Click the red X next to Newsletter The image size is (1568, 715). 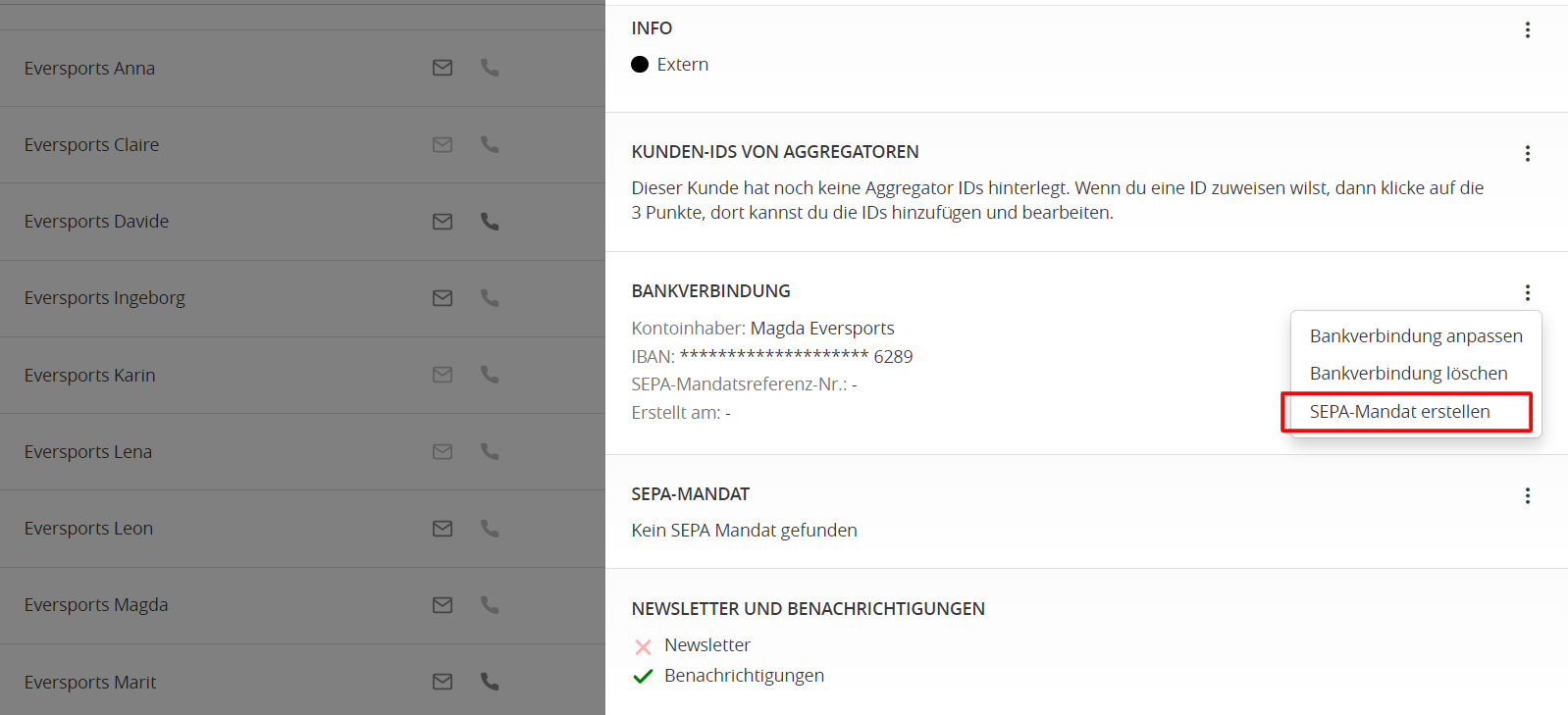[x=643, y=646]
